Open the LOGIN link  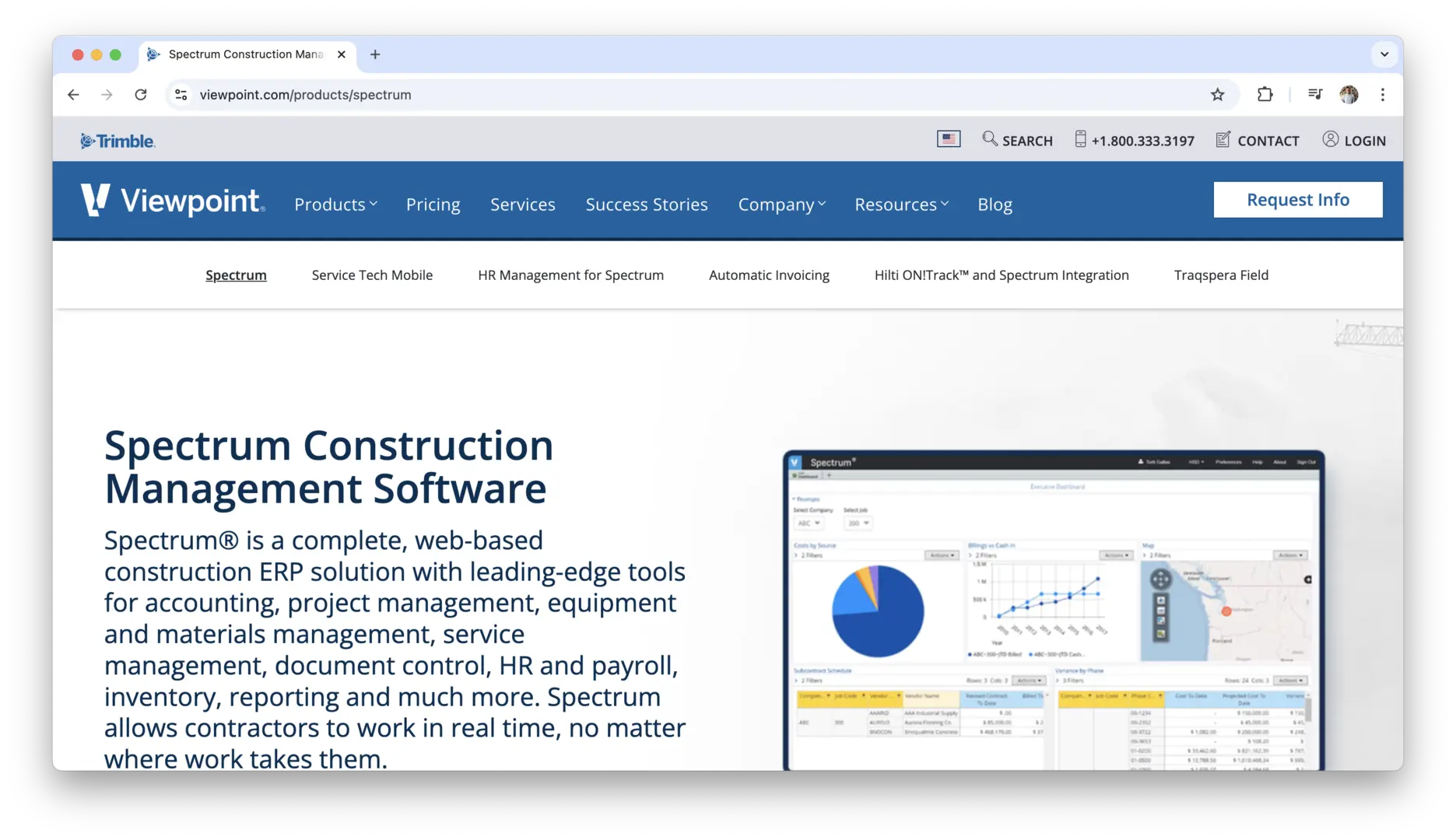[1365, 141]
